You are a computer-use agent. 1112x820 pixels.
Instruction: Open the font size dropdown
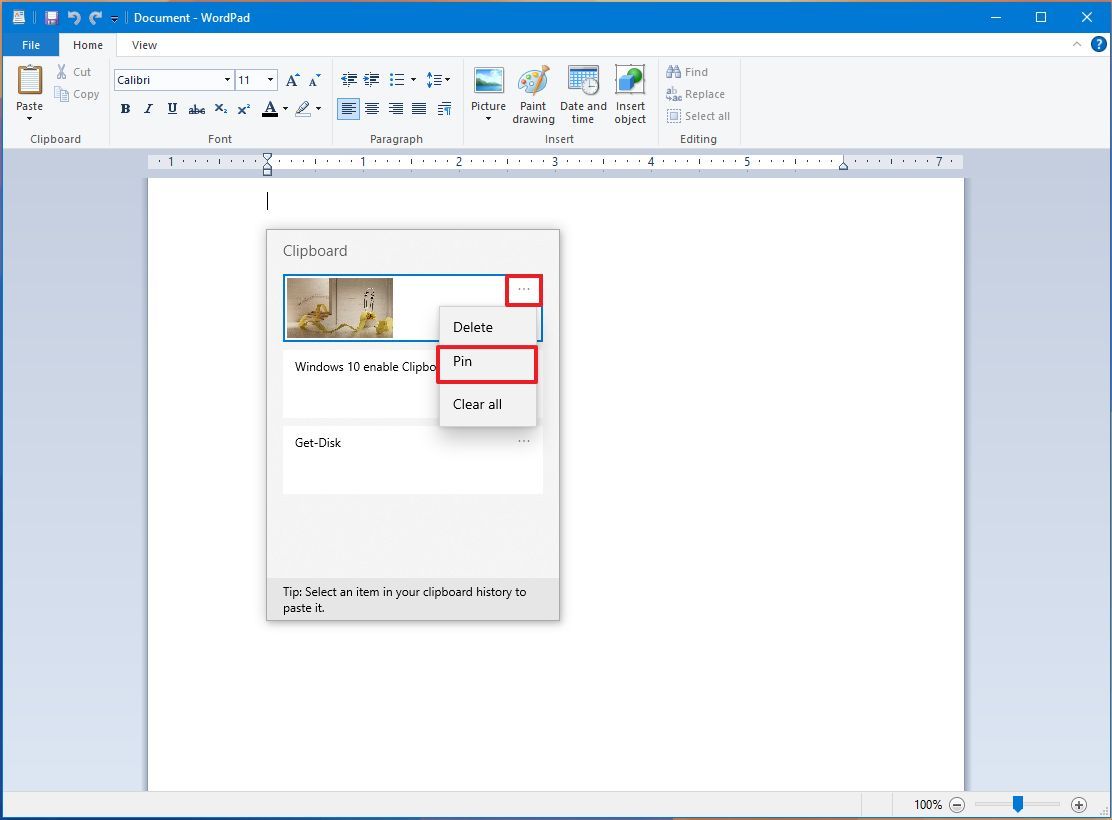[x=269, y=79]
